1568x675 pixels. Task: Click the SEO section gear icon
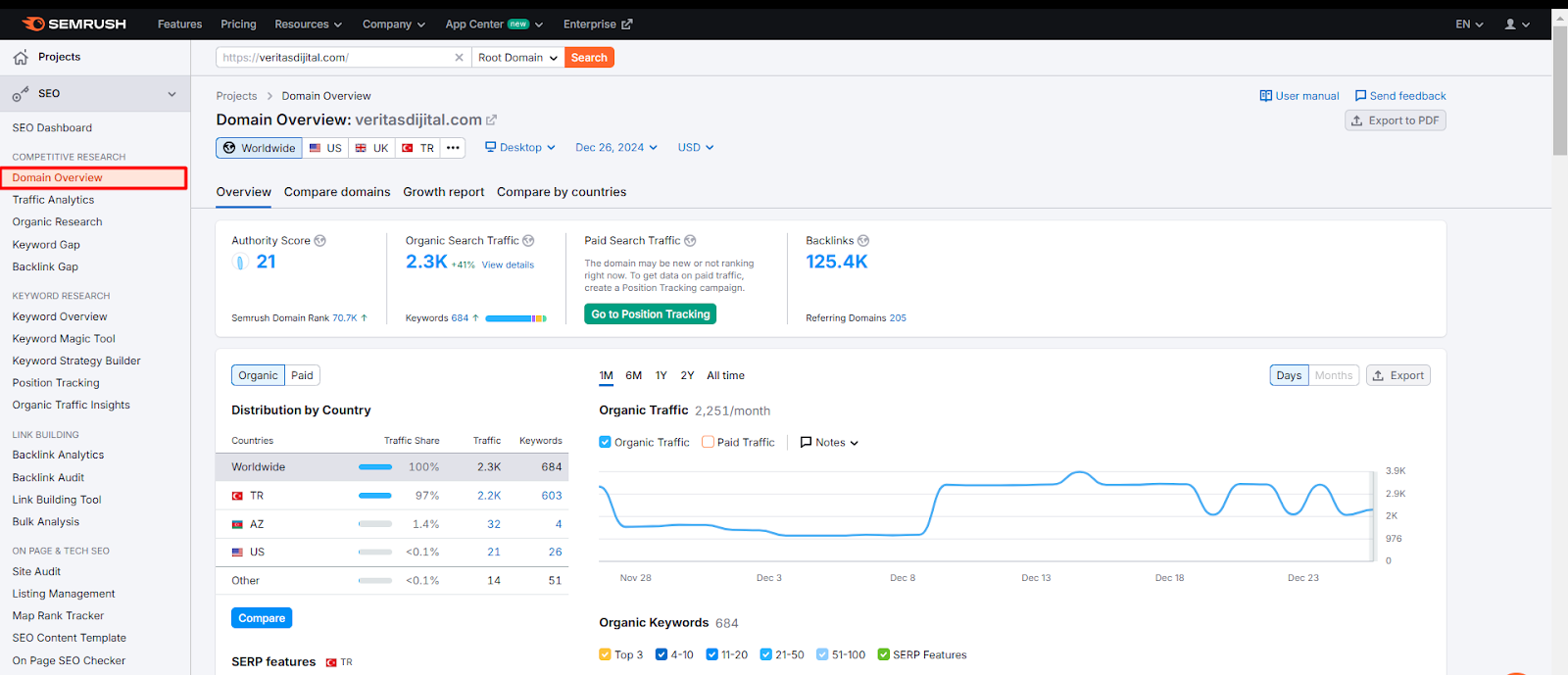[21, 94]
